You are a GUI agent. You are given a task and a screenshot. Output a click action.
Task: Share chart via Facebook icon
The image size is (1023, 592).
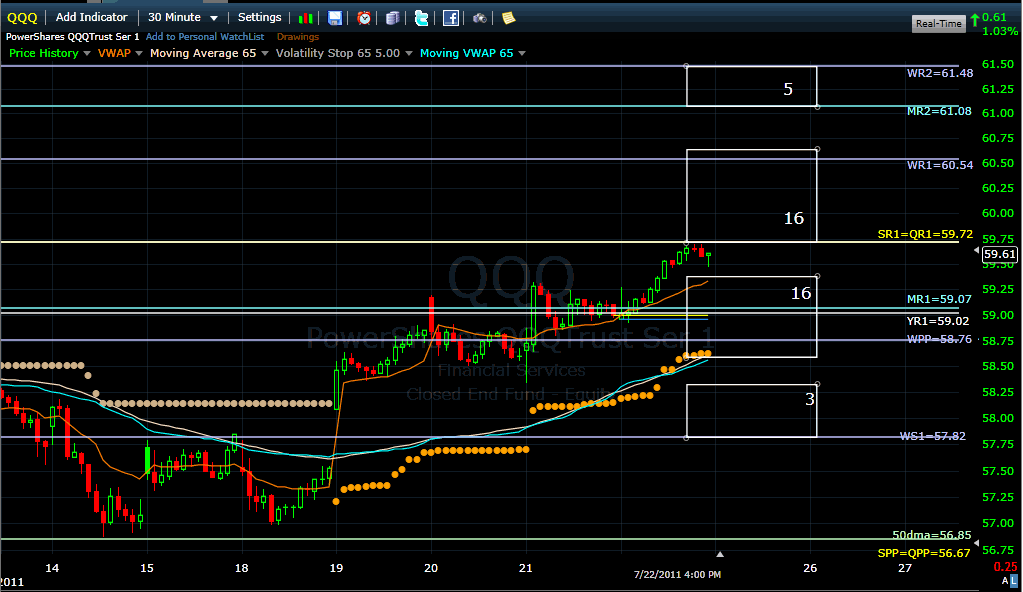pyautogui.click(x=451, y=18)
